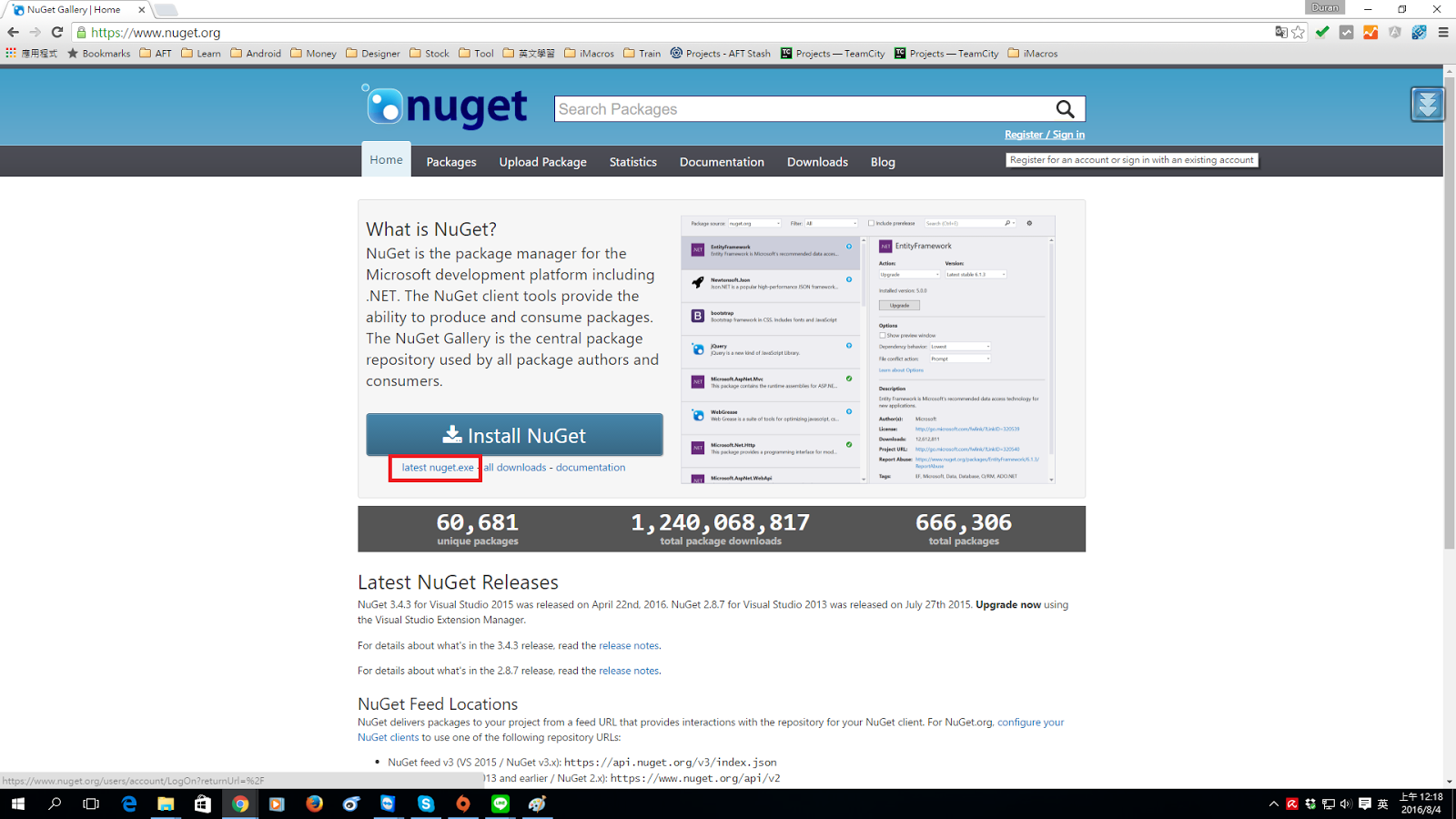Click the NuGet package manager screenshot image

pos(868,349)
